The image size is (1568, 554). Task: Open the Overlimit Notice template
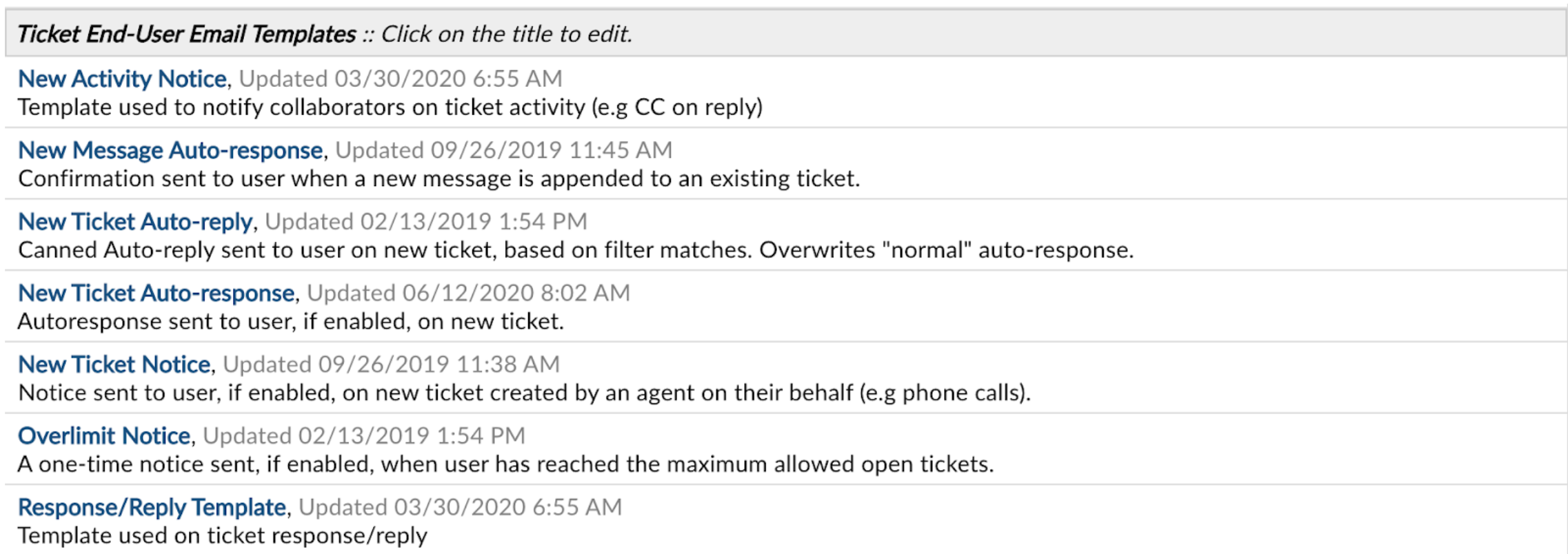[x=103, y=436]
